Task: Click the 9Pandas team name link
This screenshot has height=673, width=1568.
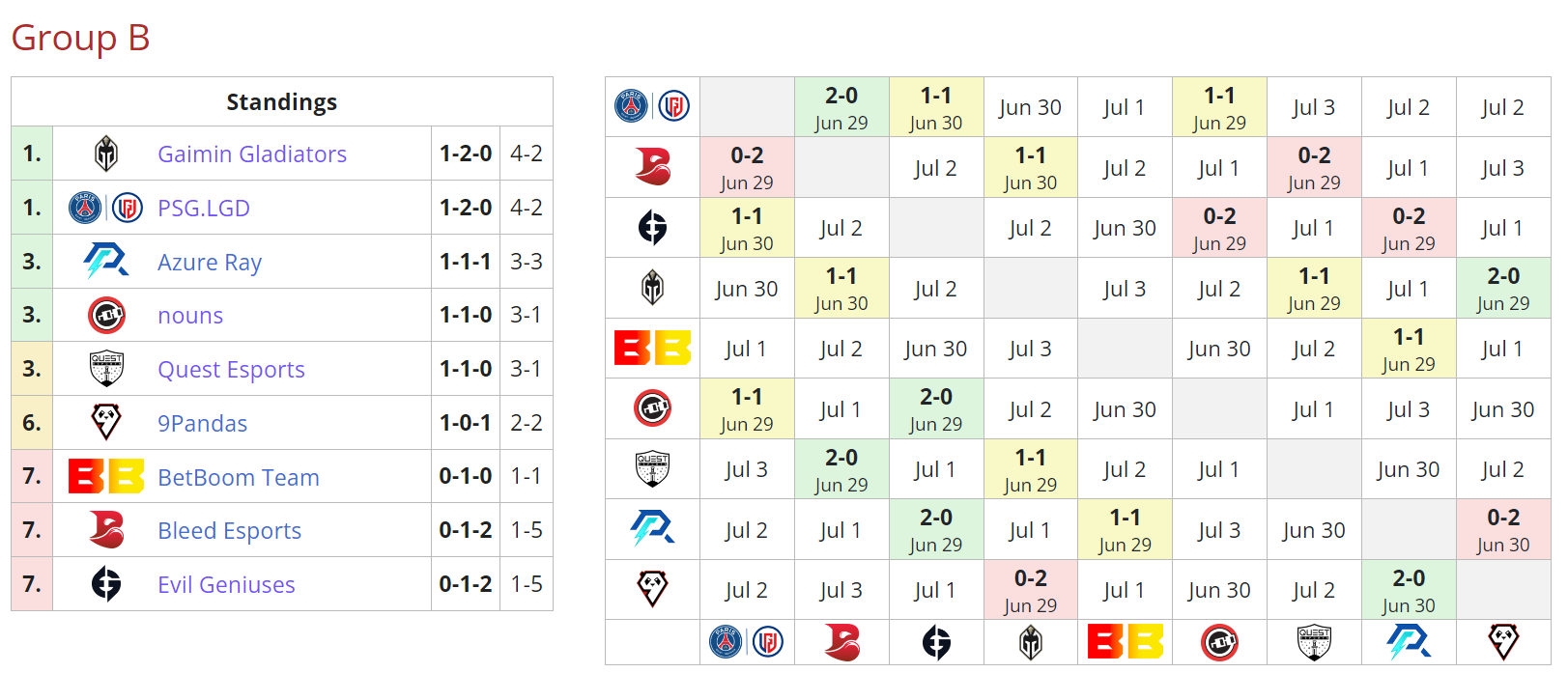Action: pos(202,423)
